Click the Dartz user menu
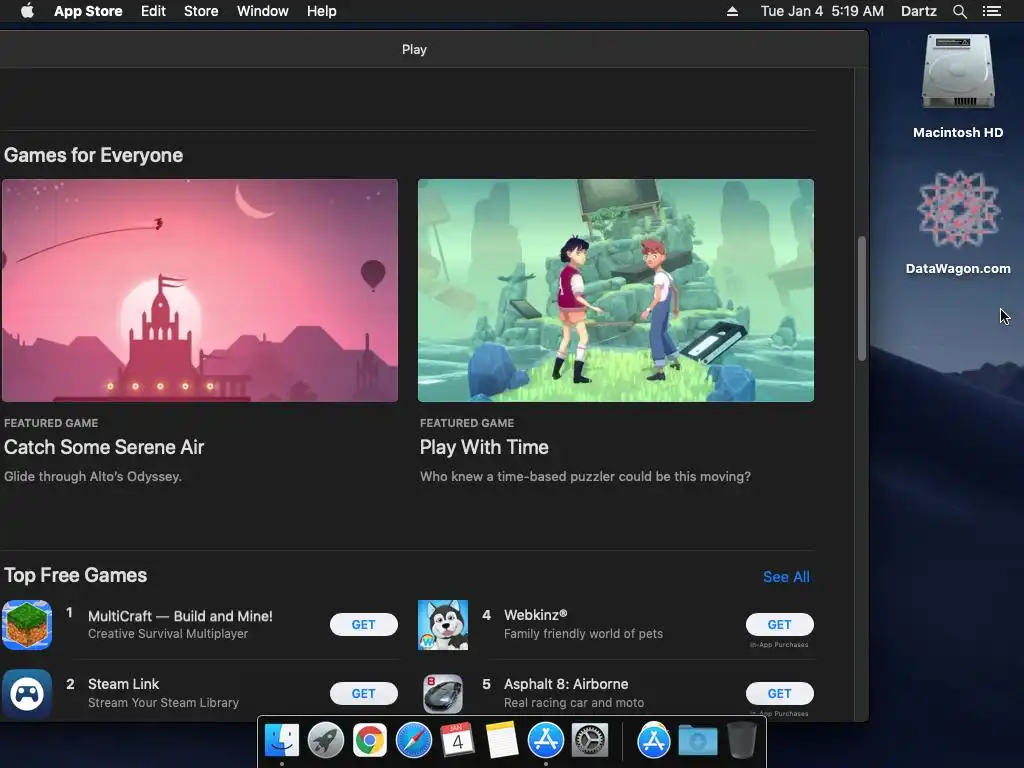 point(919,11)
